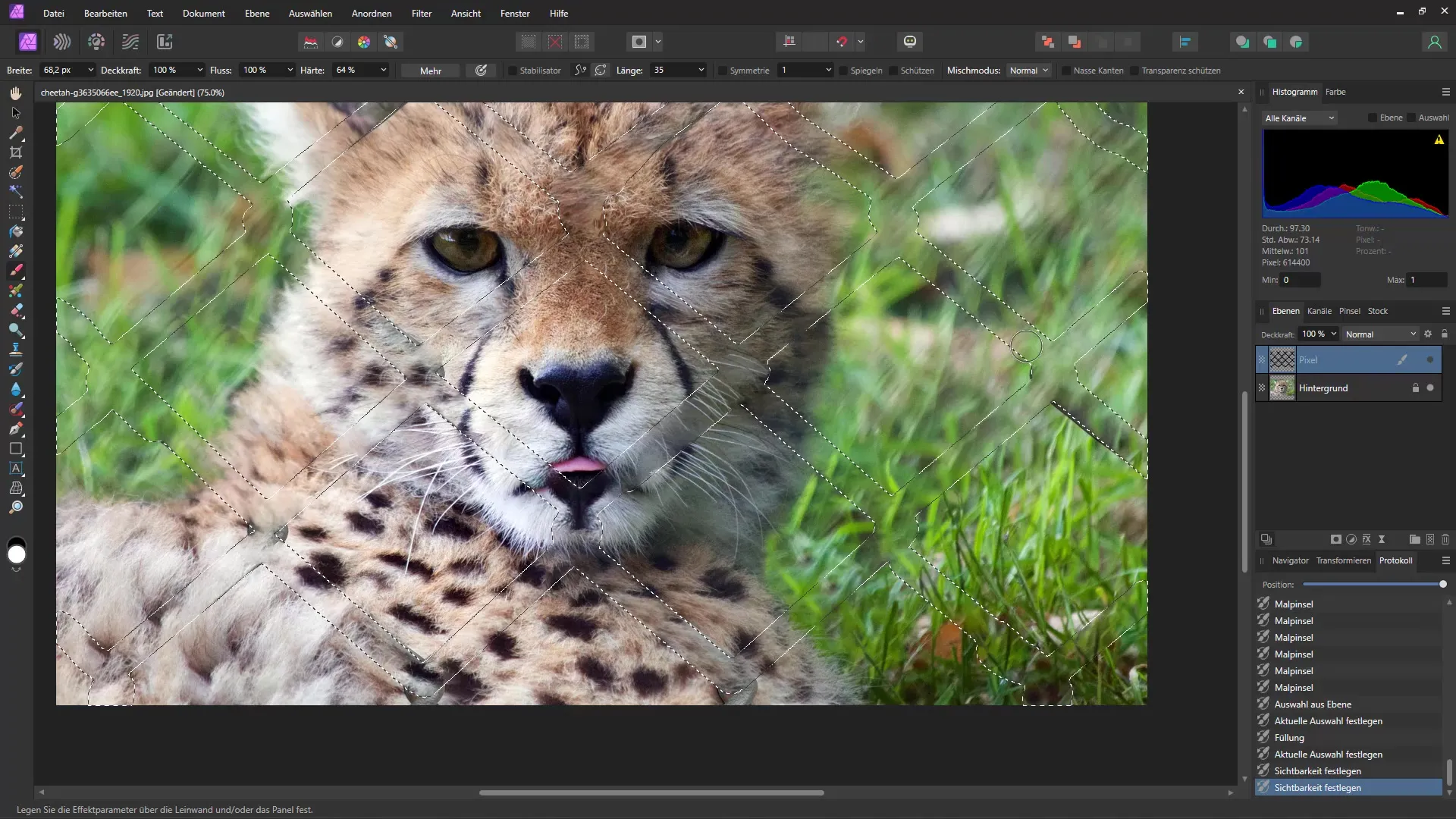1456x819 pixels.
Task: Select the Rectangular Marquee tool
Action: point(16,211)
